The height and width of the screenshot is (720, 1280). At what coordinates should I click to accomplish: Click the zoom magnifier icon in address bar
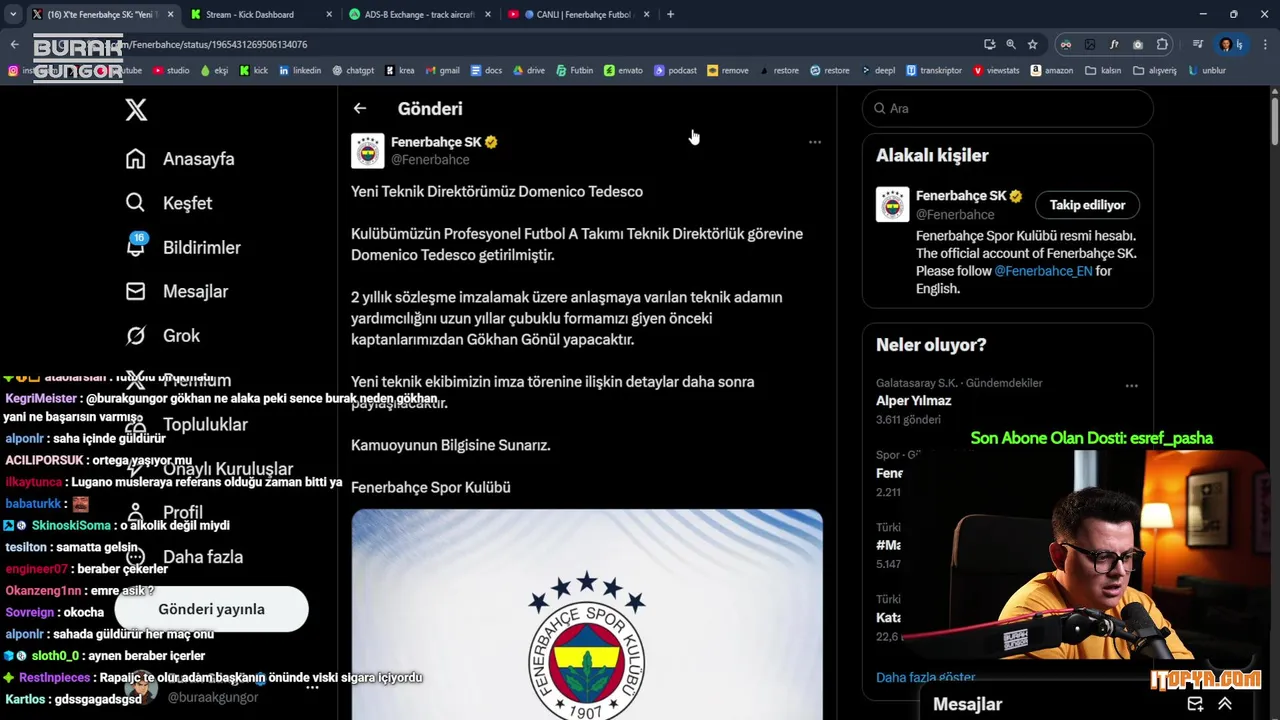(x=1011, y=44)
